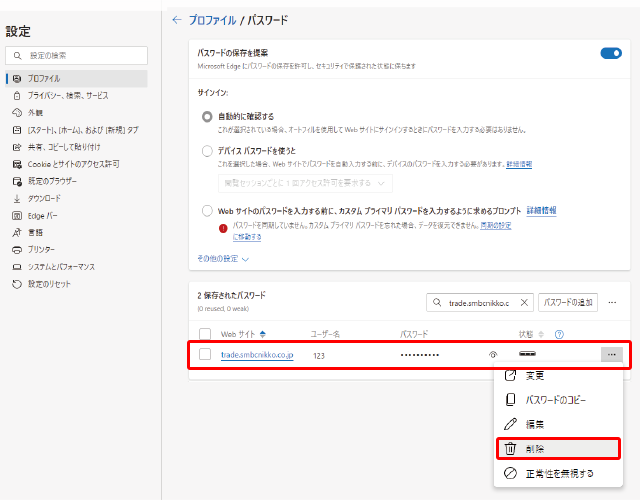Viewport: 640px width, 500px height.
Task: Open row options for trade.smbcnikko.co.jp
Action: click(x=611, y=354)
